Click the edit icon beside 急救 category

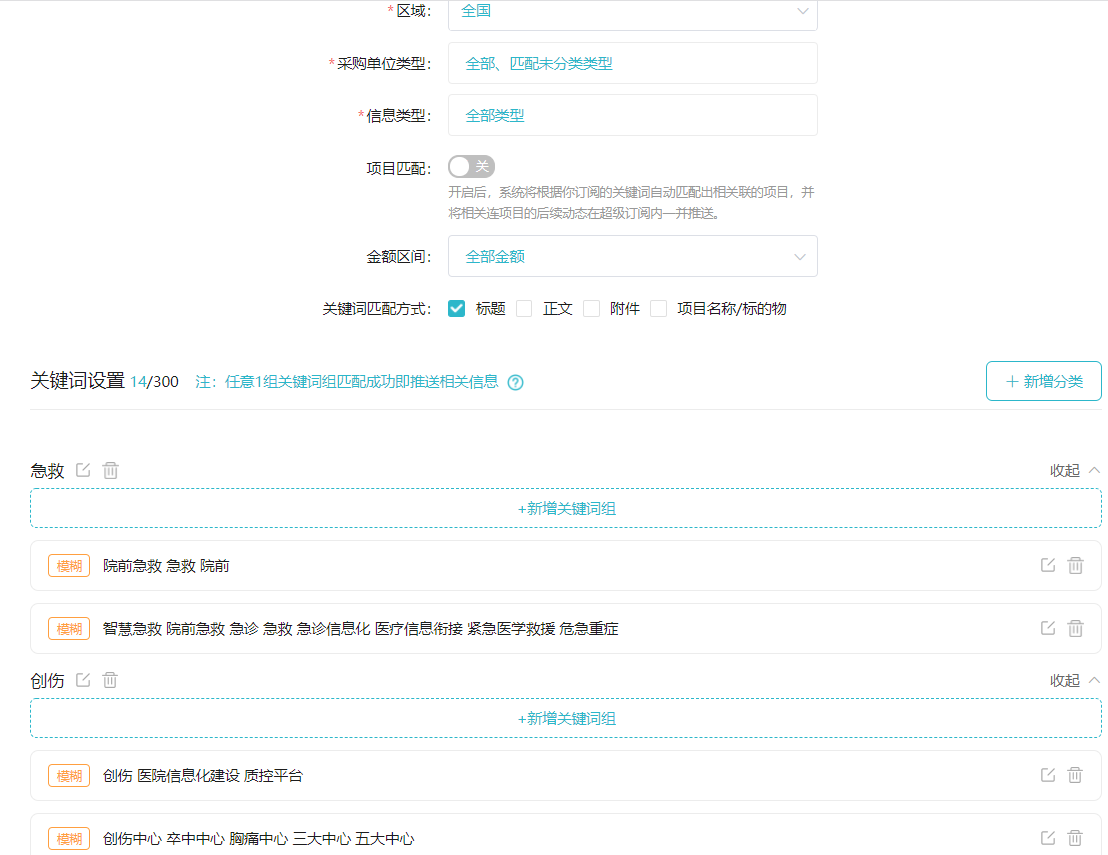click(83, 470)
